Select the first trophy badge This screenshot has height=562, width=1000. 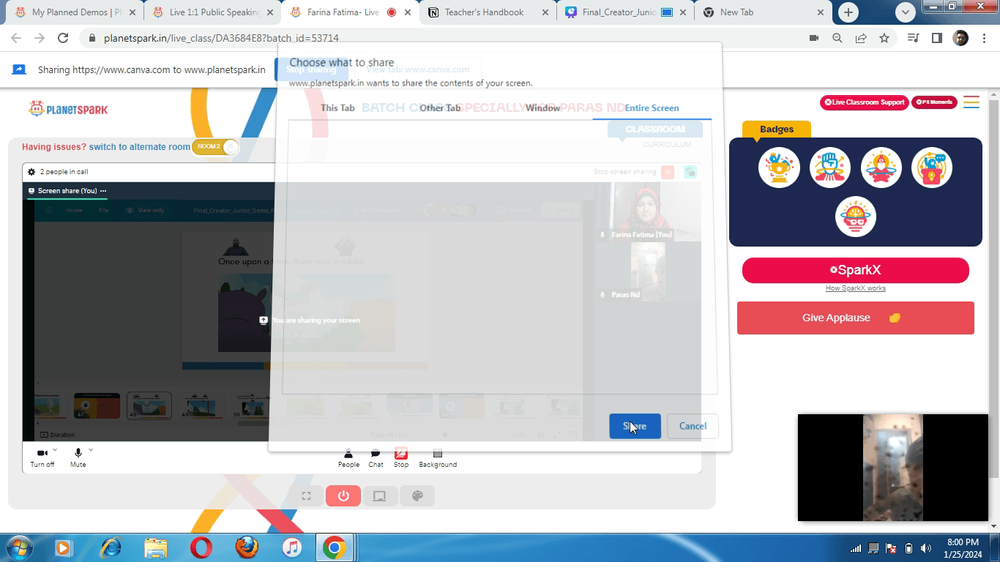779,168
